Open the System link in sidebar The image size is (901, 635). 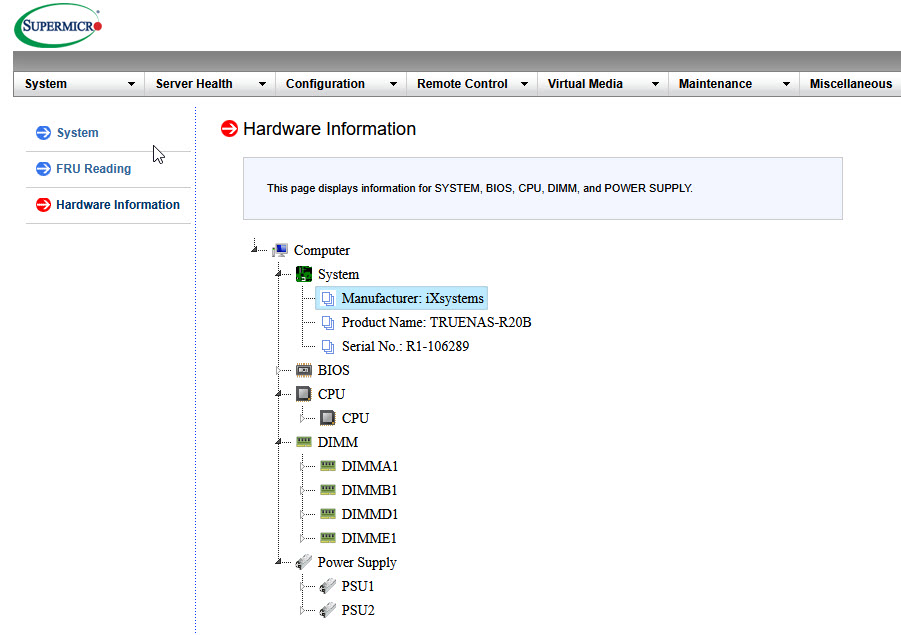(x=78, y=133)
